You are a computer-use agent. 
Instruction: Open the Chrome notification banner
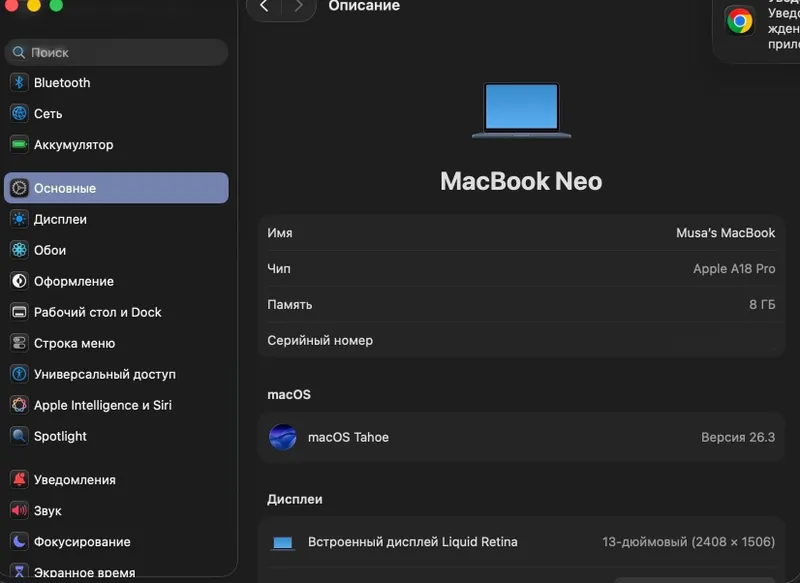[x=757, y=31]
